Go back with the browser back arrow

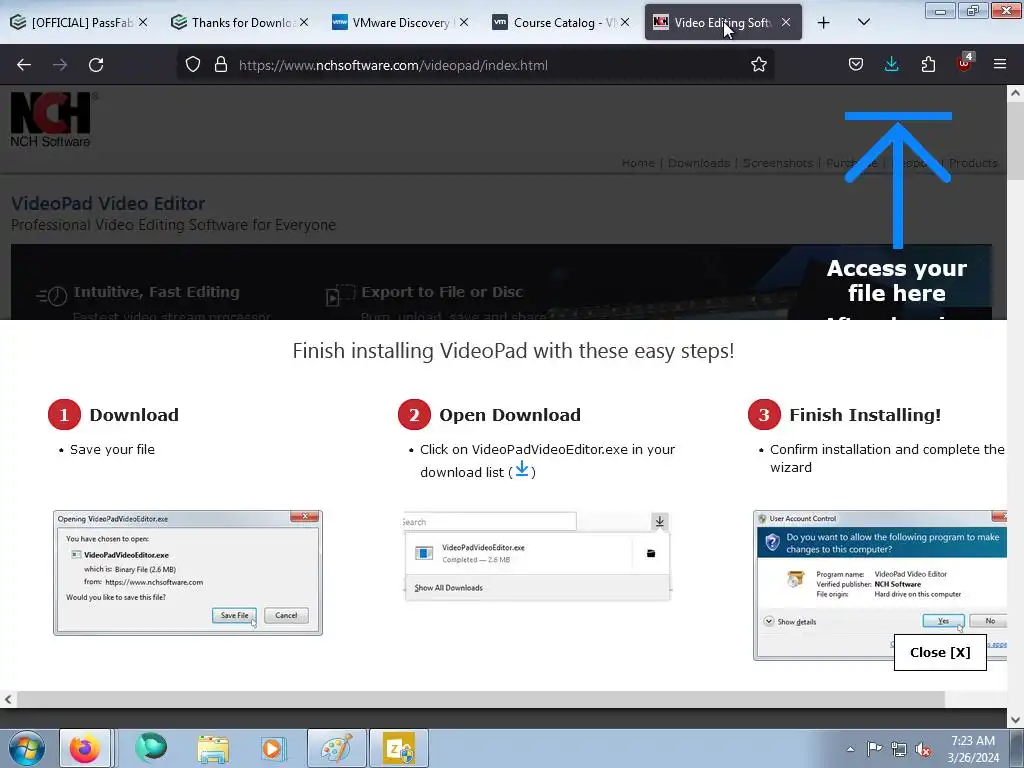click(x=24, y=65)
